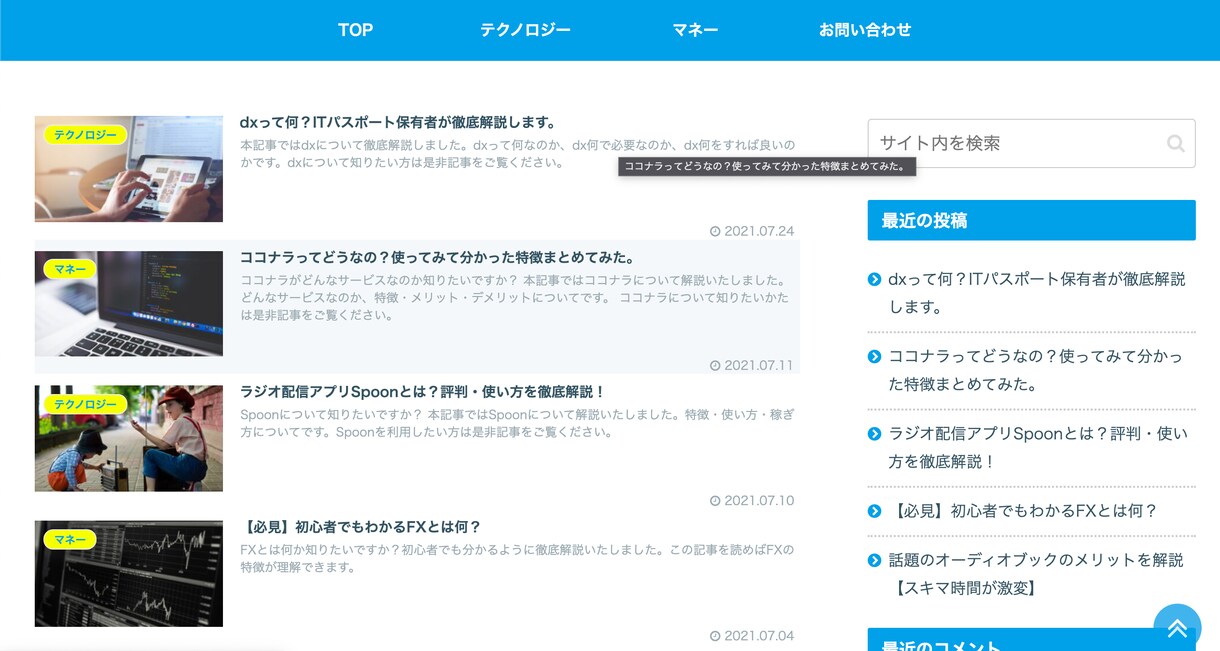This screenshot has height=651, width=1220.
Task: Click the date 2021.07.24 on dx article
Action: 752,231
